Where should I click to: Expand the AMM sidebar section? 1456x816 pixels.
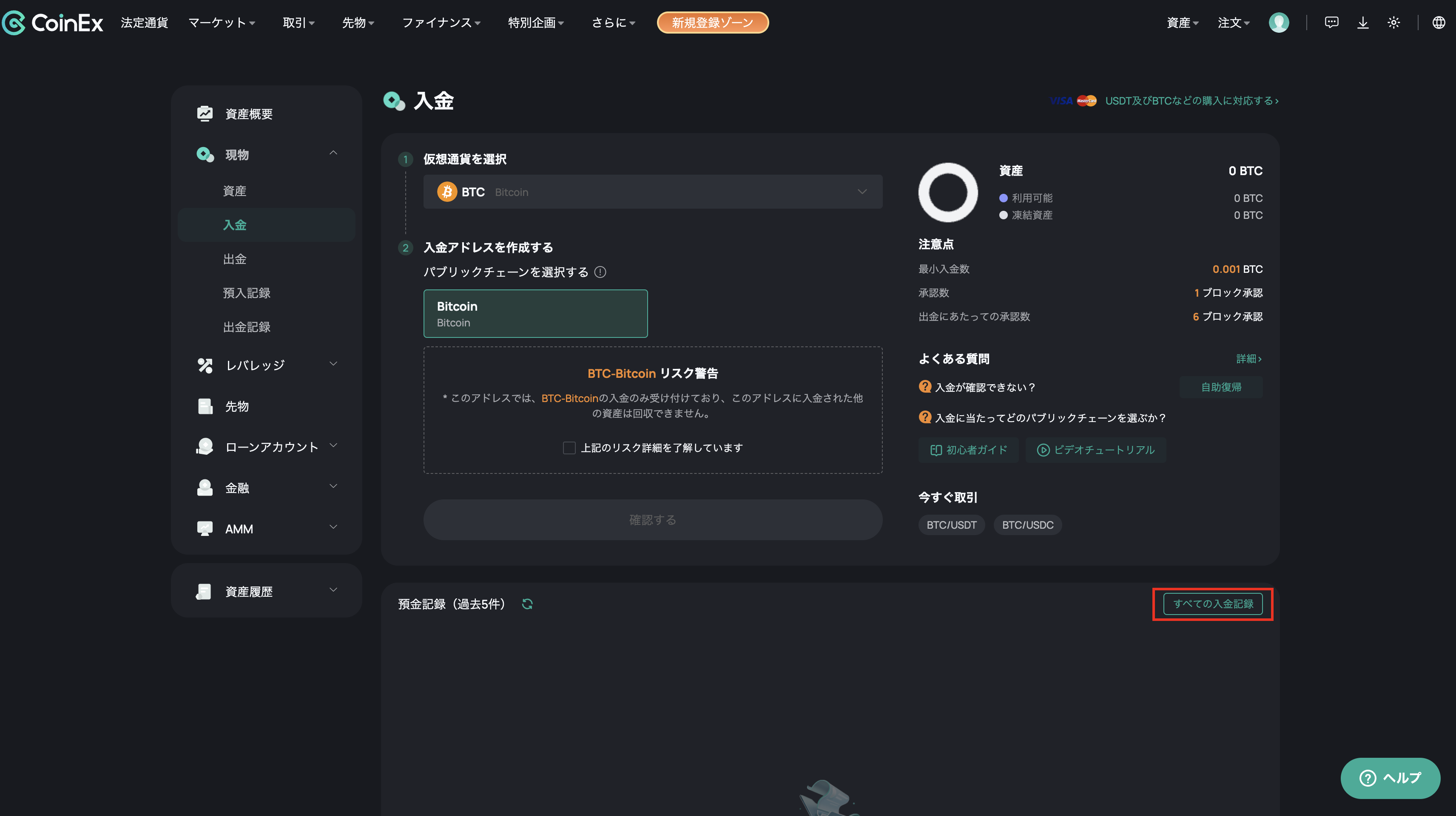coord(333,527)
